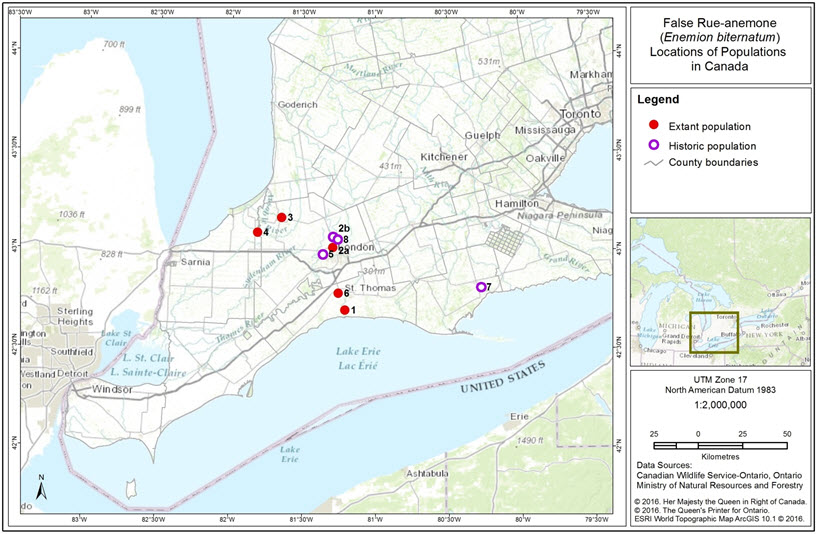Click the kilometre scale bar
Viewport: 817px width, 534px height.
click(720, 445)
